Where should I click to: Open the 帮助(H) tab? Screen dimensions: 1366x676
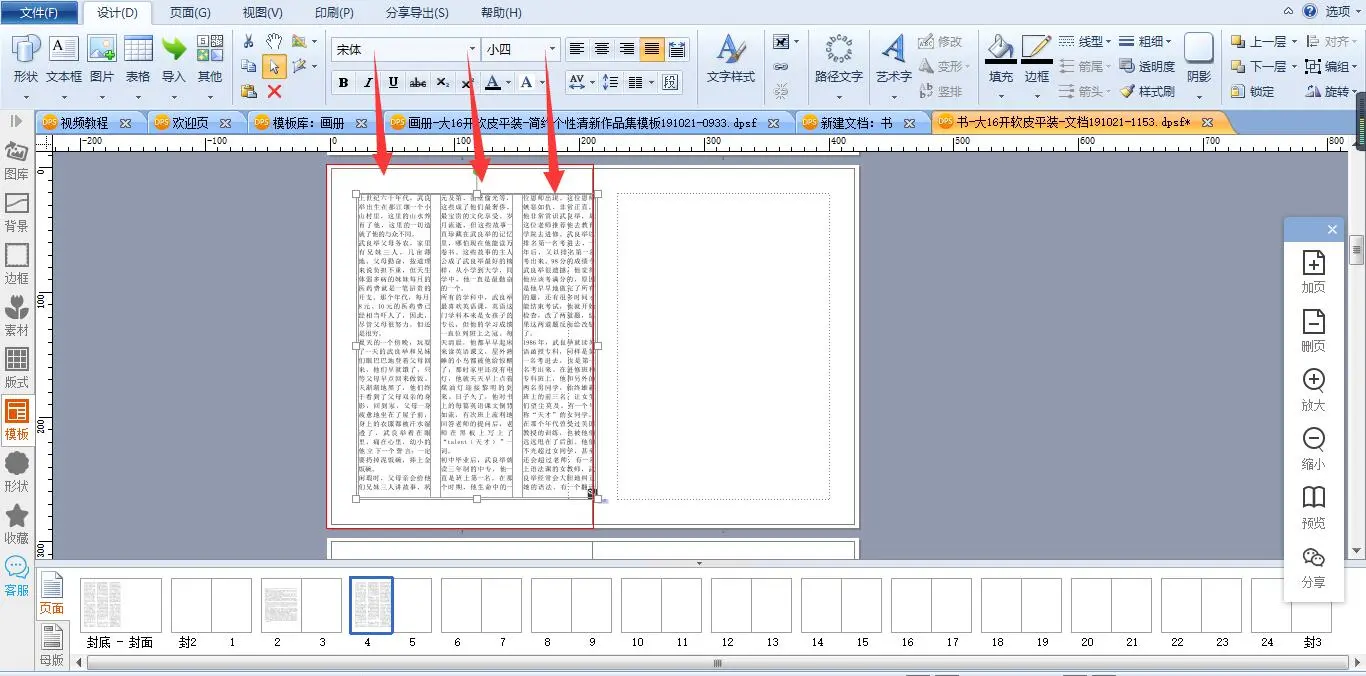[x=501, y=13]
